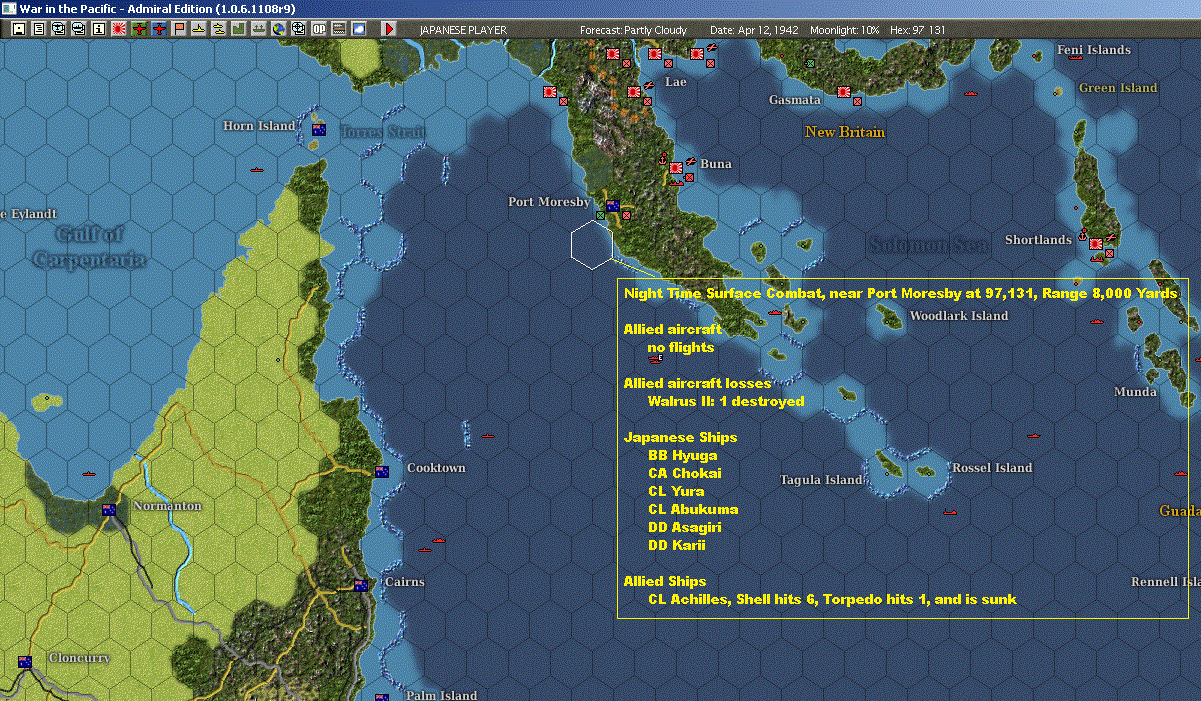Click the letter 'i' information icon
The image size is (1201, 701).
coord(98,29)
